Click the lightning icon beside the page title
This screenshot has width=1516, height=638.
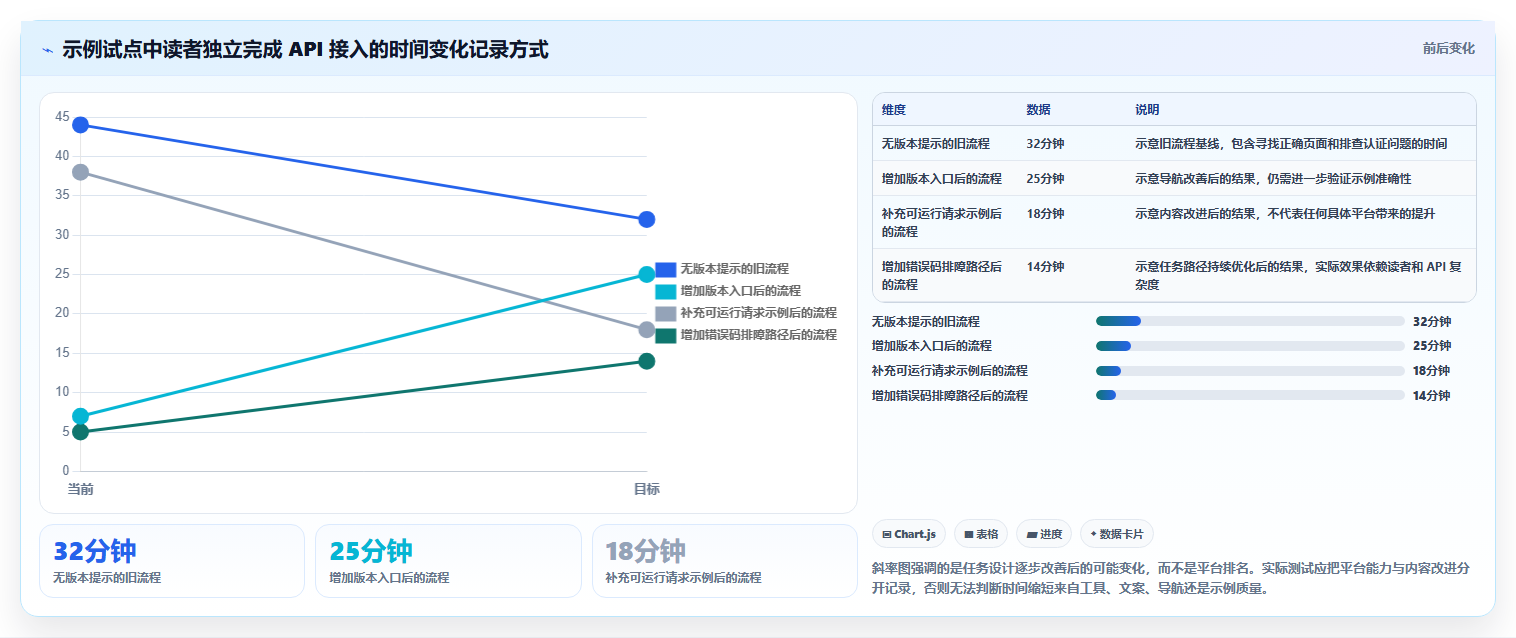(x=48, y=50)
